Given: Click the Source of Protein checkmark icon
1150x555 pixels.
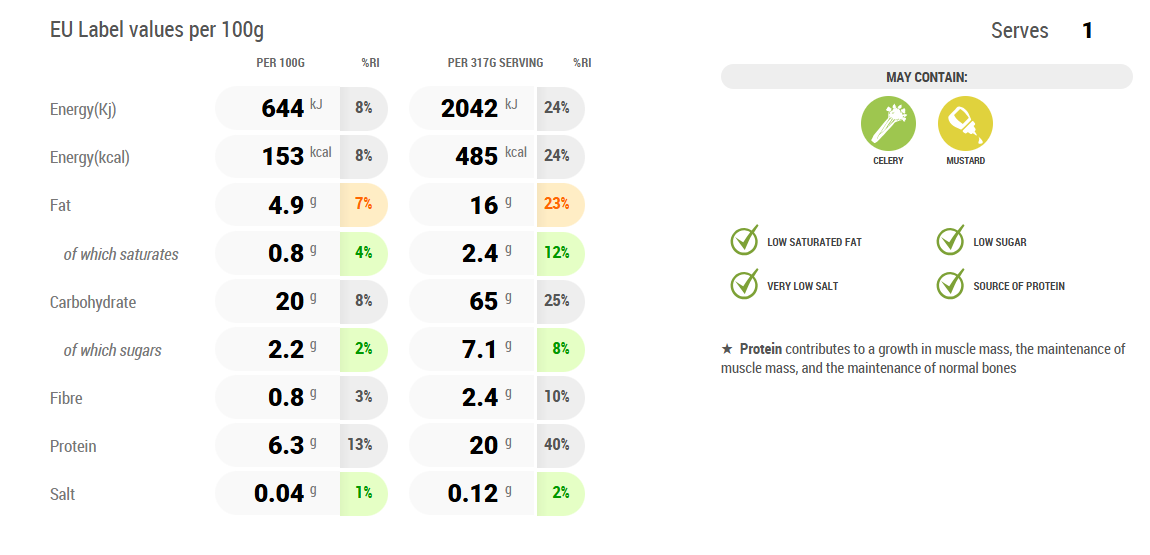Looking at the screenshot, I should (x=950, y=285).
